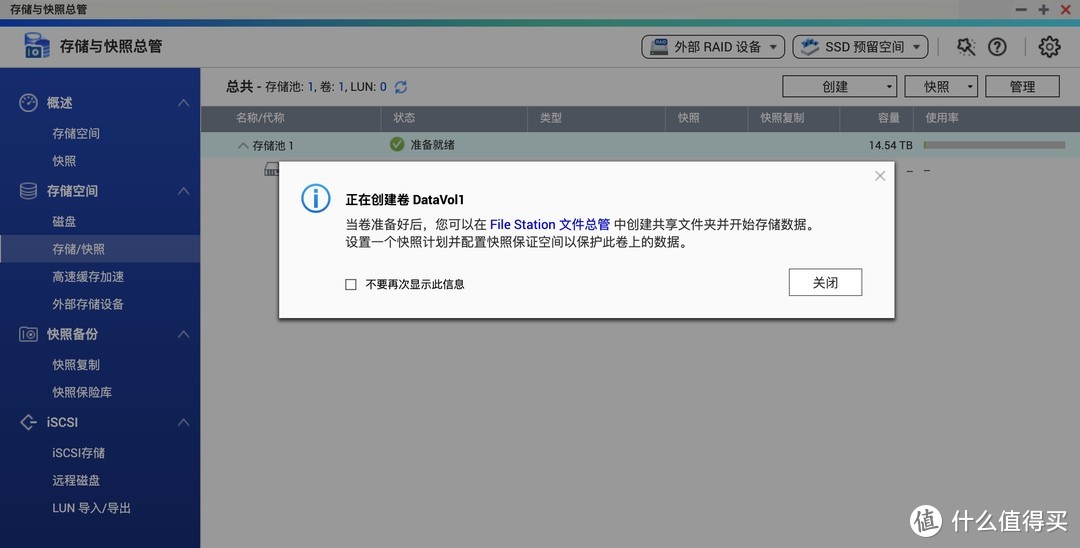Maximize the window with the plus button
This screenshot has height=548, width=1080.
tap(1043, 10)
